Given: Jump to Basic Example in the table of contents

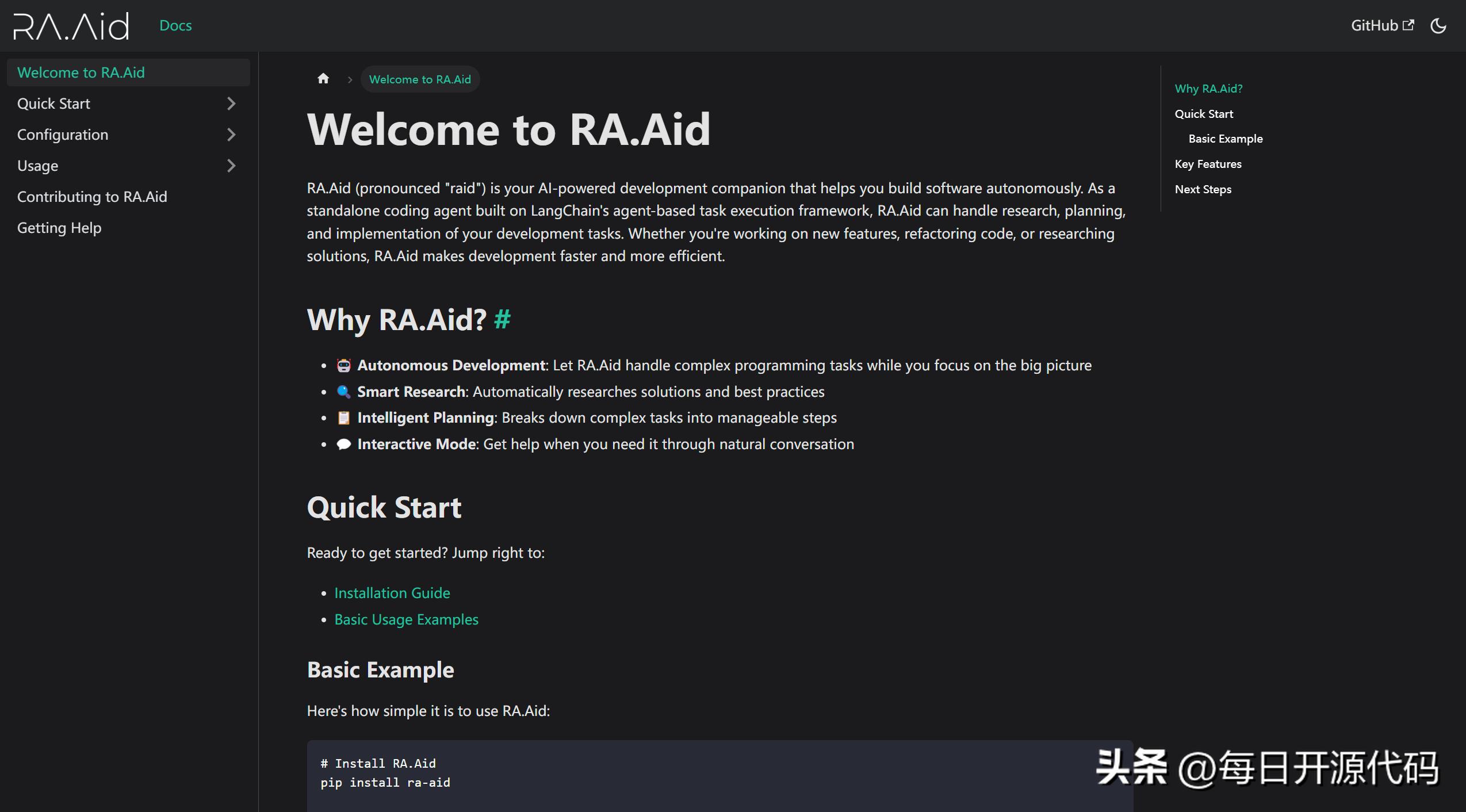Looking at the screenshot, I should point(1225,139).
